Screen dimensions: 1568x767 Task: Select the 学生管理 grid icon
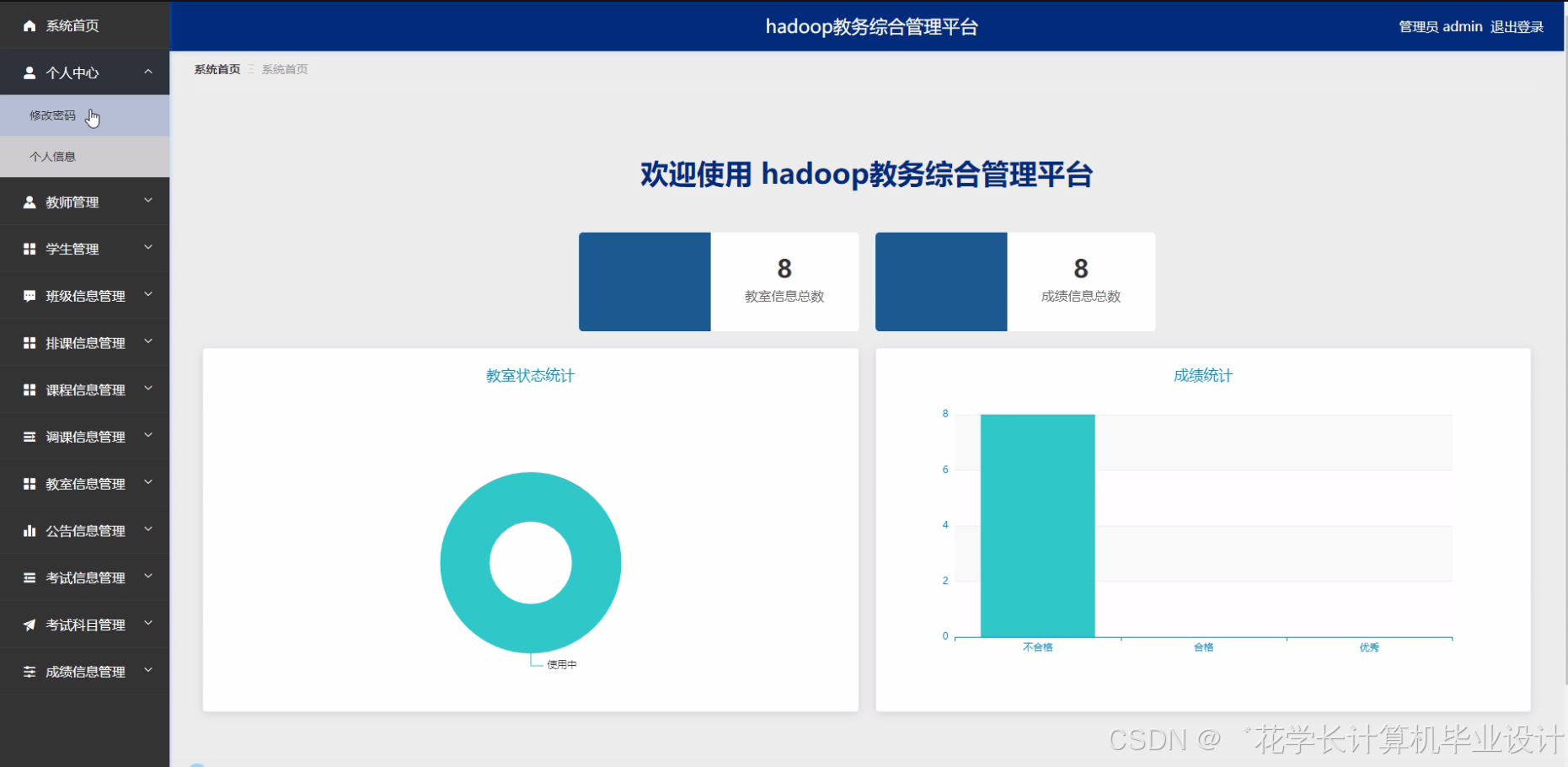(28, 249)
